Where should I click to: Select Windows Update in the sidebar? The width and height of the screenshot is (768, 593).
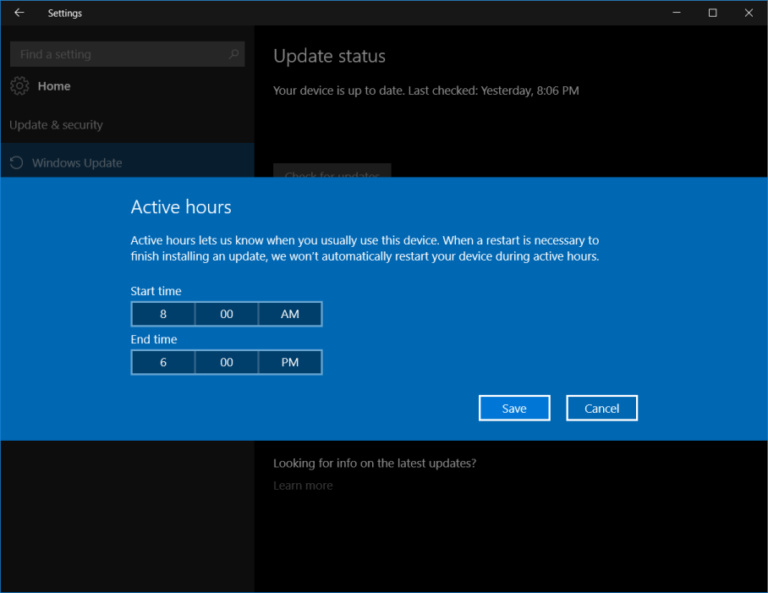tap(77, 163)
